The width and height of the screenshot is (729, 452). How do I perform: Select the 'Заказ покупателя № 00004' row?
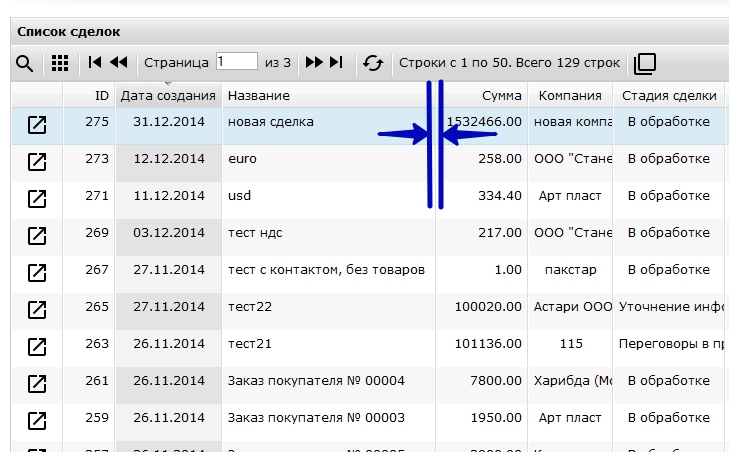pyautogui.click(x=316, y=381)
